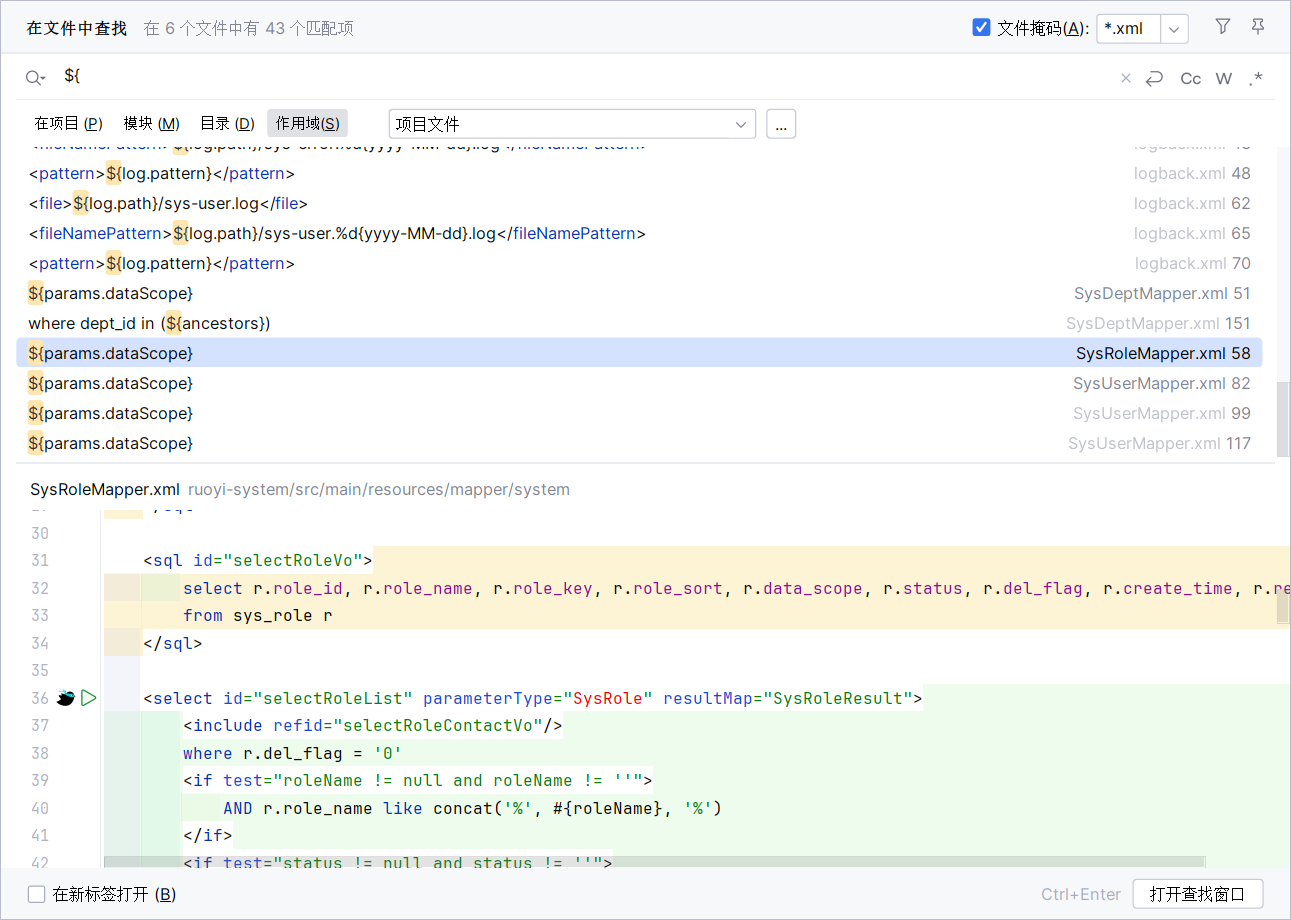Select result logback.xml line 70
The width and height of the screenshot is (1291, 920).
click(x=640, y=263)
